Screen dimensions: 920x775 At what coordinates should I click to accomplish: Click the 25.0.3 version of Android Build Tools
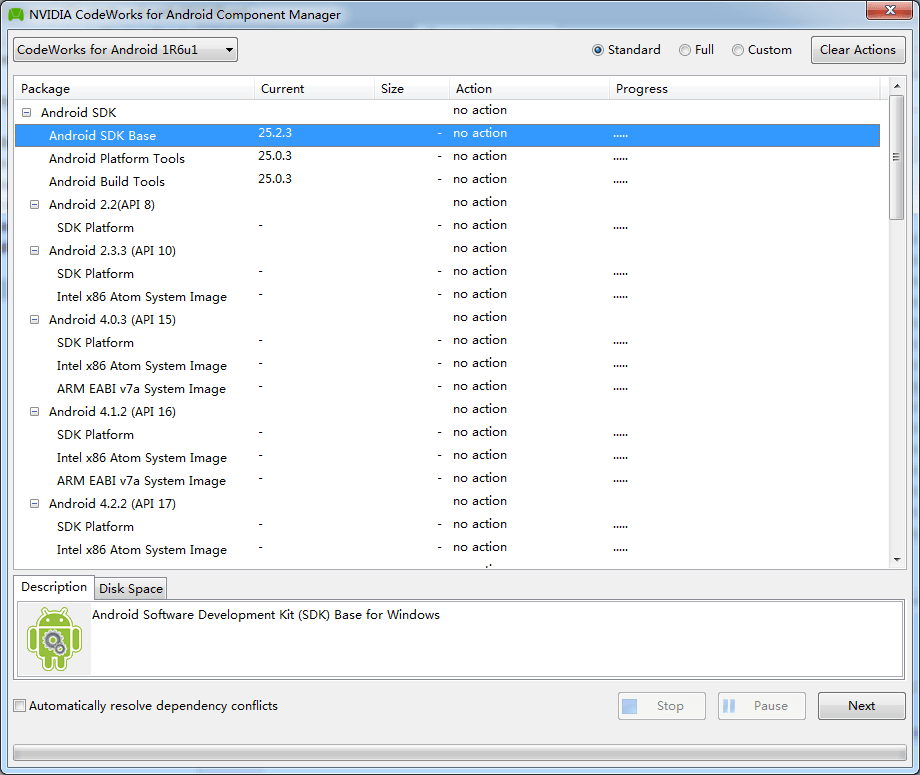tap(275, 179)
